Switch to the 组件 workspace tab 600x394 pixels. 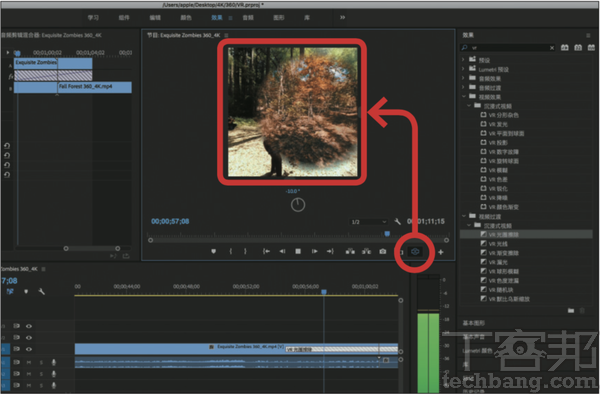point(124,18)
